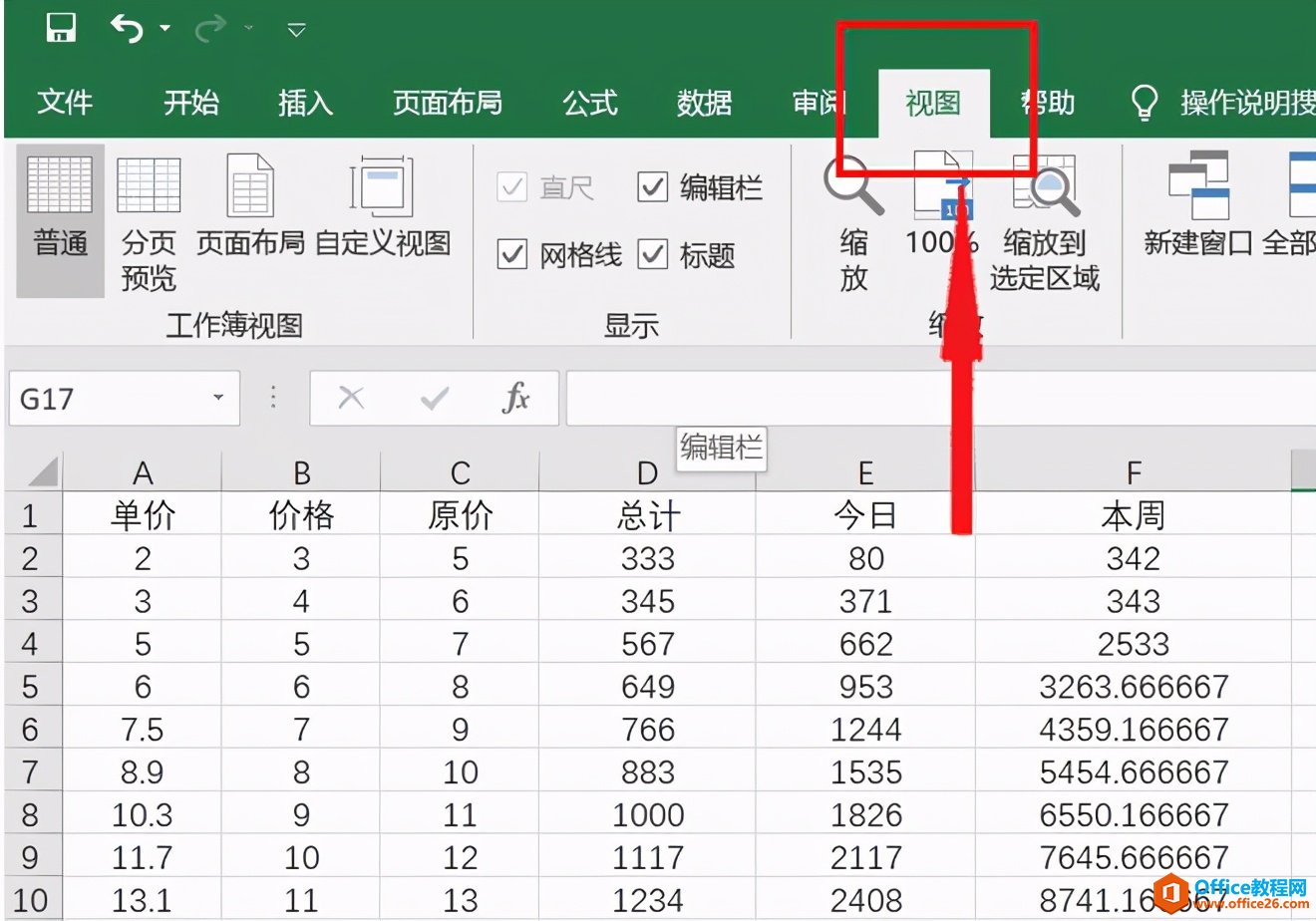
Task: Click the 操作说明搜索 search box
Action: coord(1247,103)
